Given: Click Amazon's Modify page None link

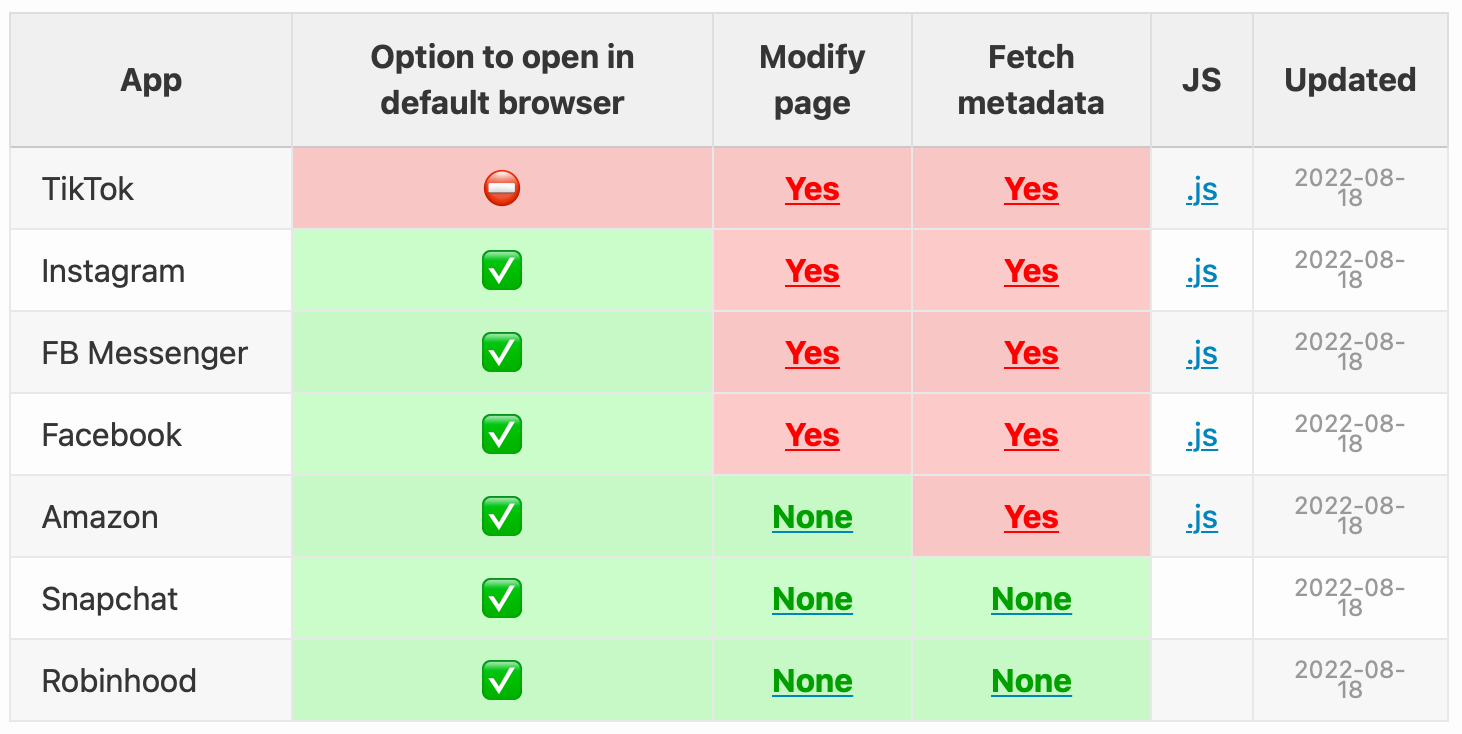Looking at the screenshot, I should coord(812,517).
